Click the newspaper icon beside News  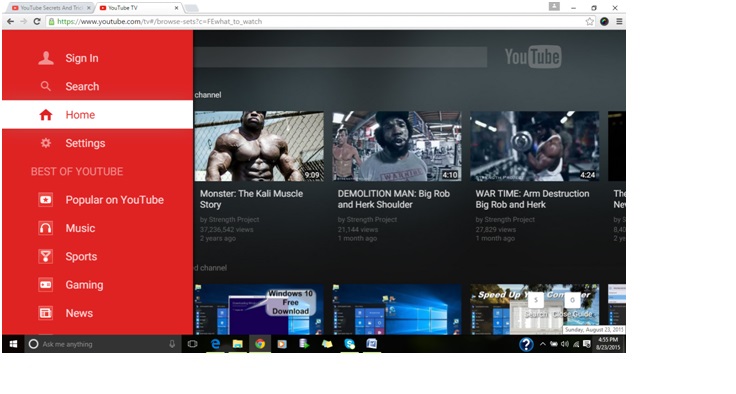(46, 313)
